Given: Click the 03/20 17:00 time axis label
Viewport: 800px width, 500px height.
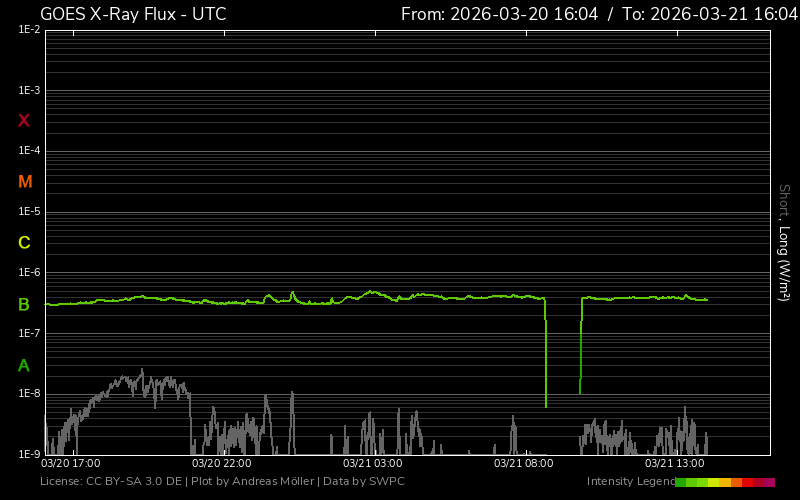Looking at the screenshot, I should coord(70,464).
